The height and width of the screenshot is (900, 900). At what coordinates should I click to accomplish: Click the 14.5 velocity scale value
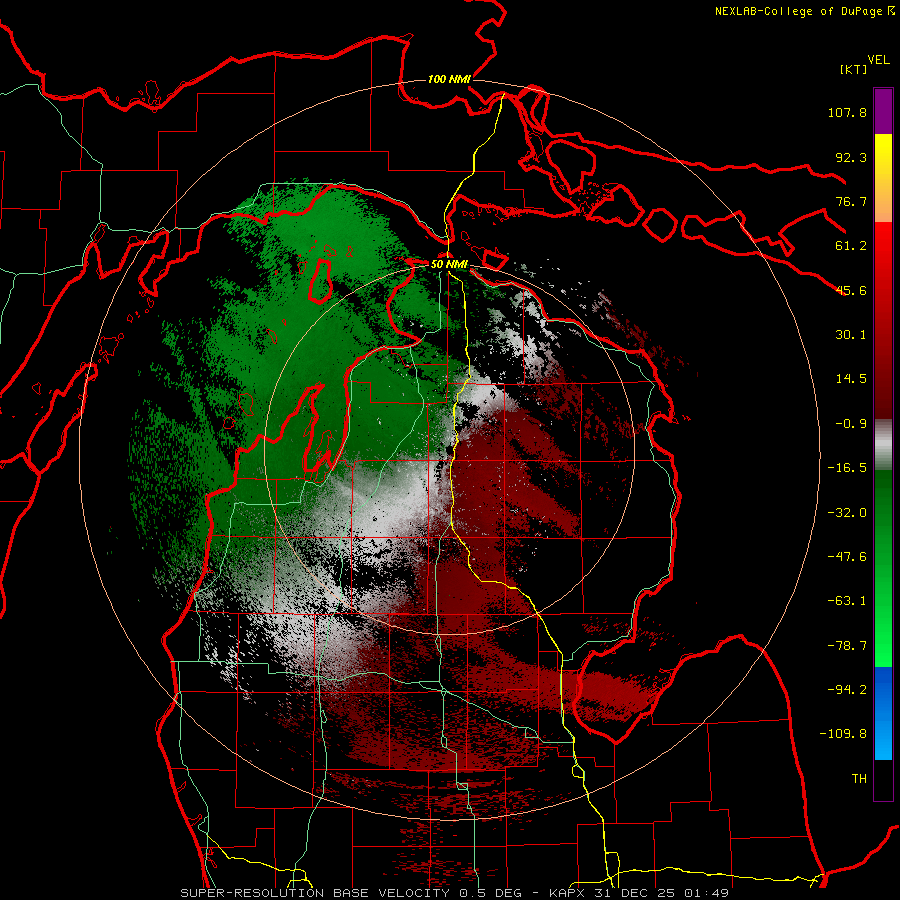click(x=851, y=379)
